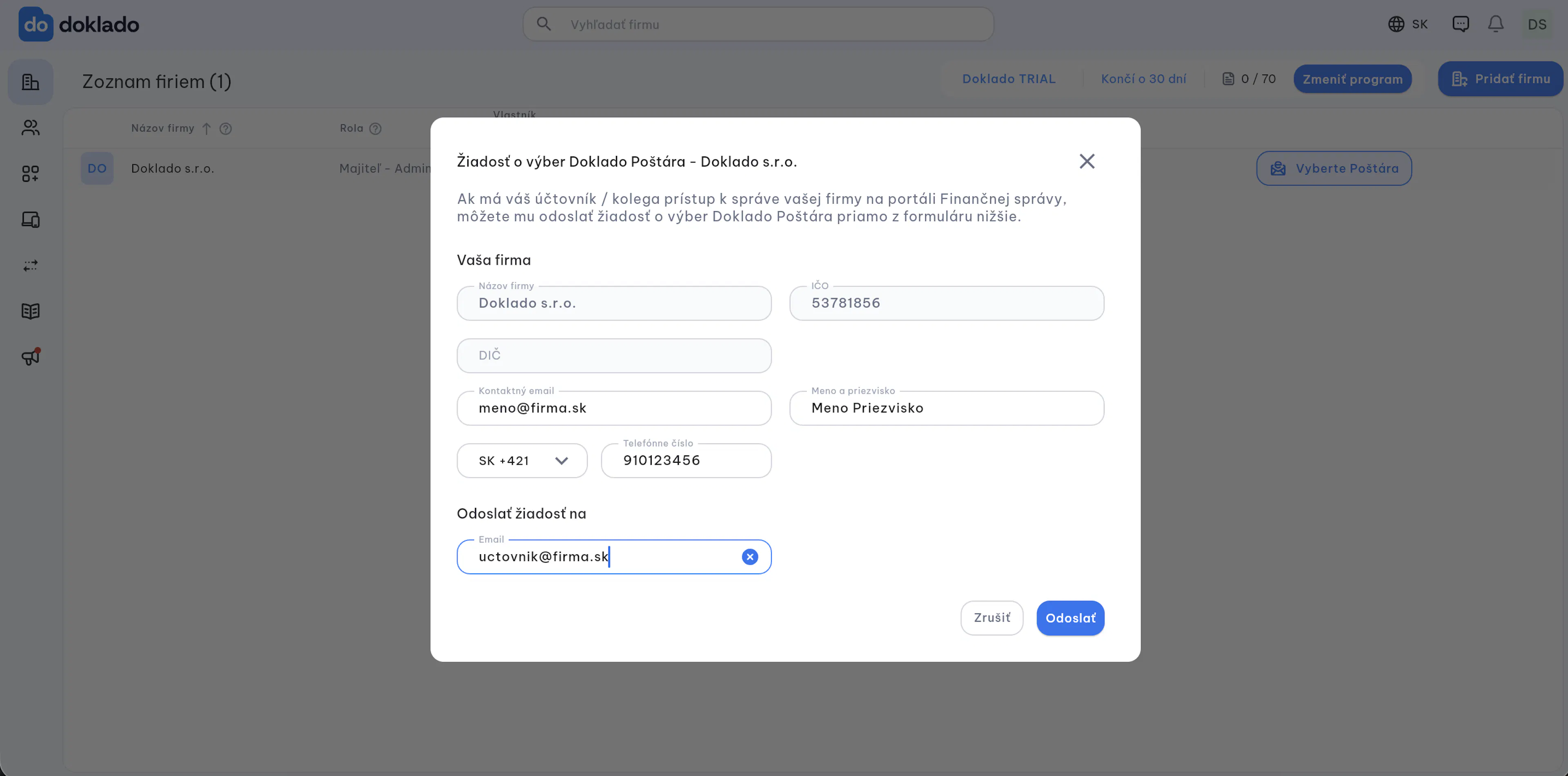Click the Vyberte Poštára button
Screen dimensions: 1568x776
(x=1334, y=168)
